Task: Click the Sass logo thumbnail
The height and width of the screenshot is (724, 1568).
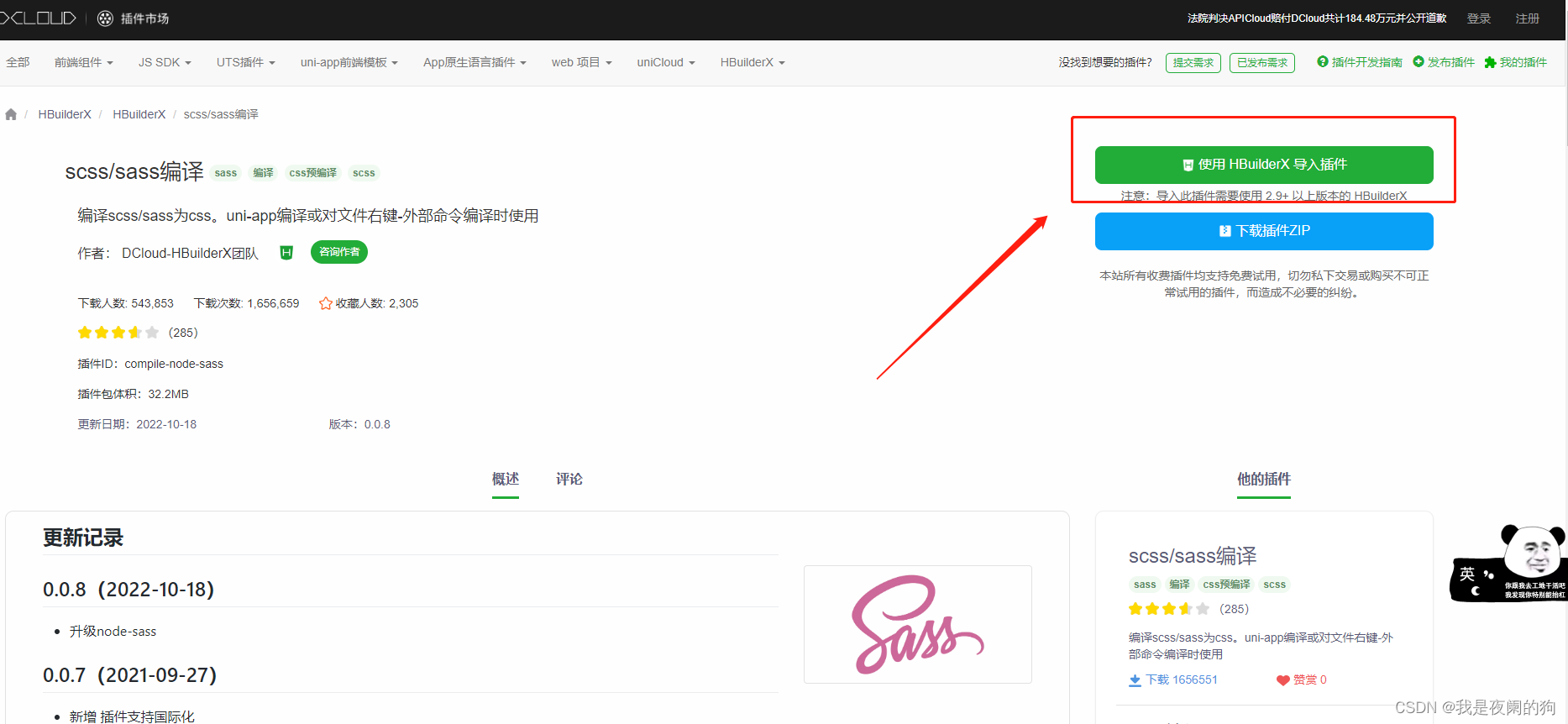Action: (918, 624)
